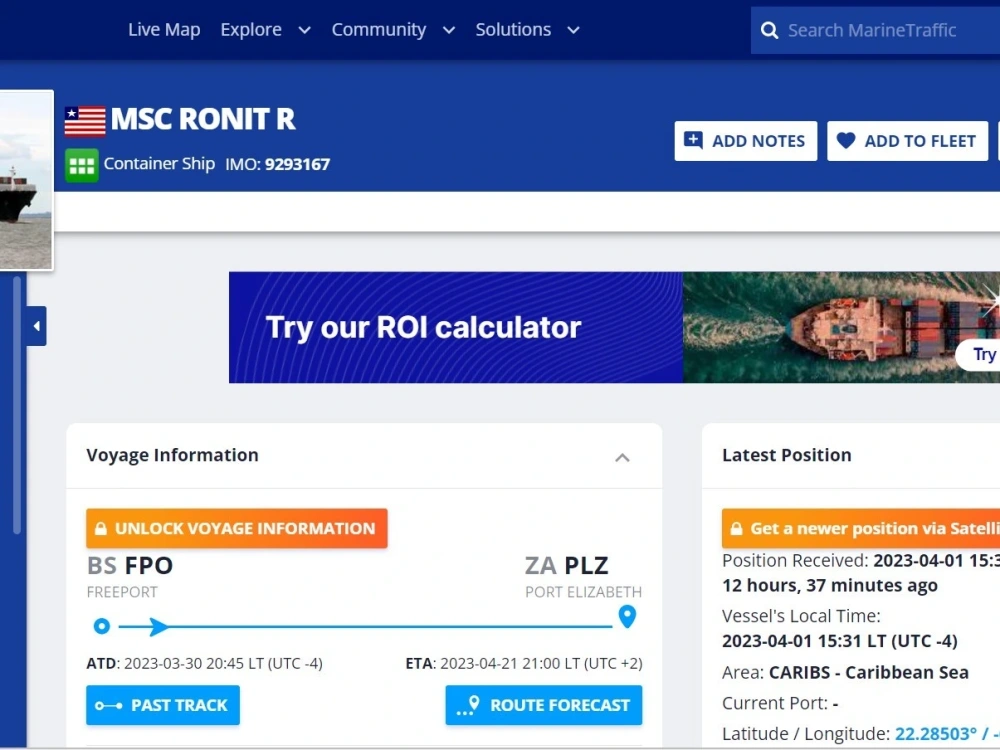1000x750 pixels.
Task: Open the PAST TRACK view
Action: (x=163, y=705)
